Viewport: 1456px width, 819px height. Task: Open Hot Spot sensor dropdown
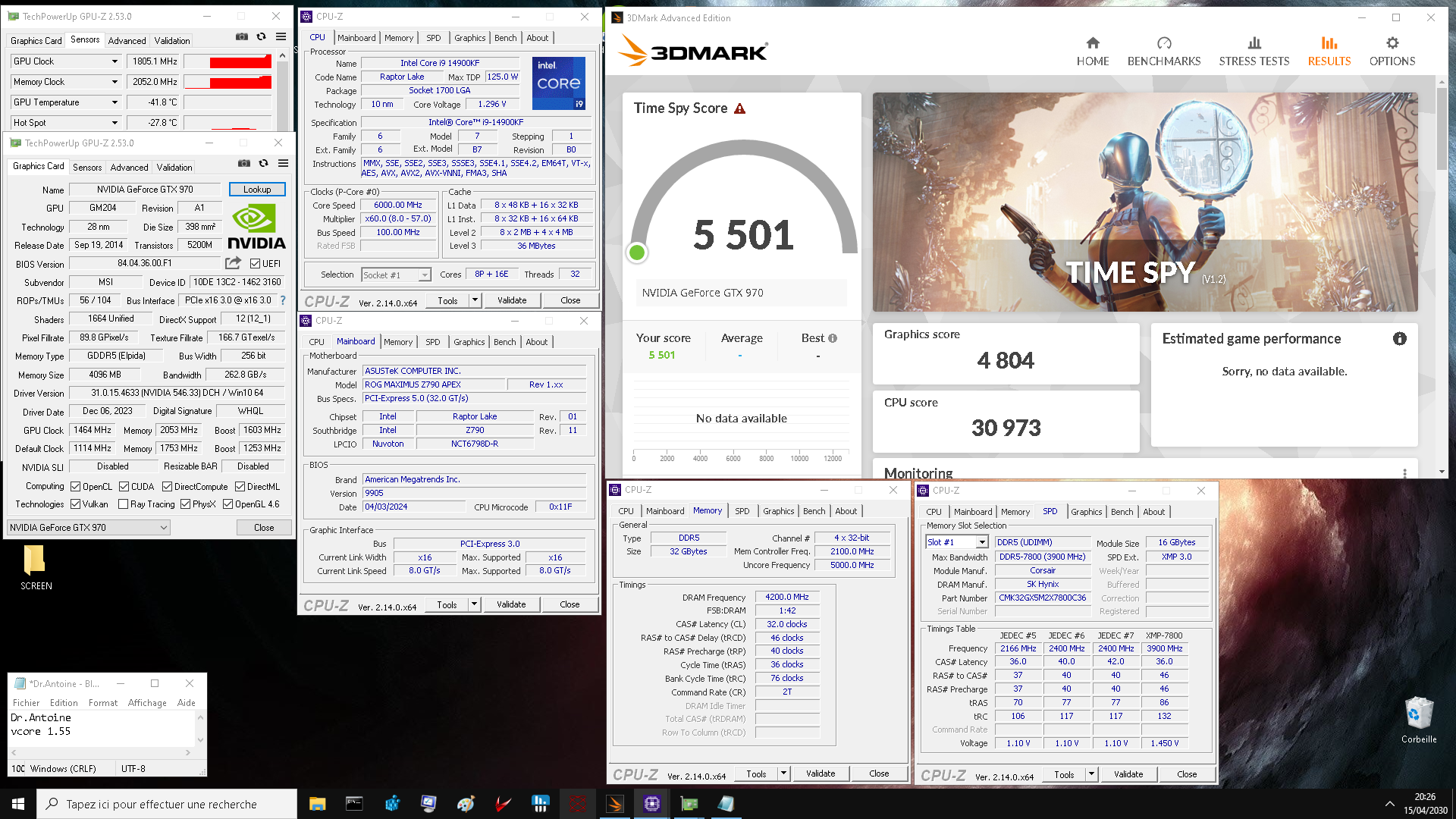click(115, 123)
